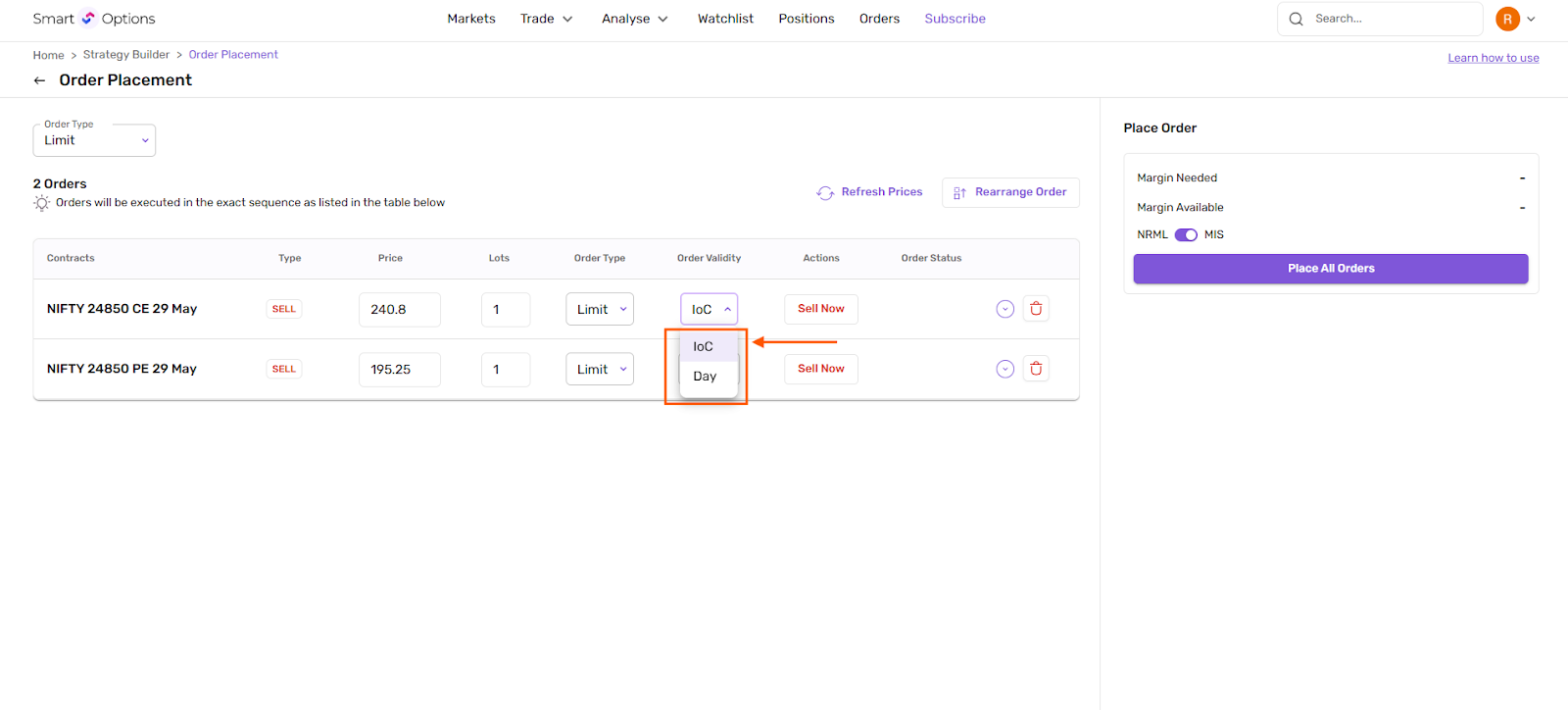This screenshot has width=1568, height=710.
Task: Click the Smart Options logo
Action: click(93, 19)
